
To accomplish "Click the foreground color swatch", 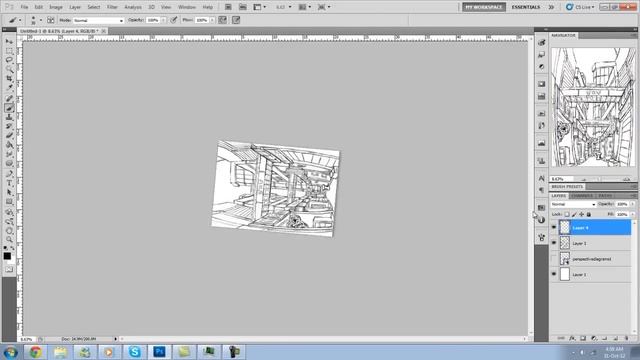I will point(7,256).
